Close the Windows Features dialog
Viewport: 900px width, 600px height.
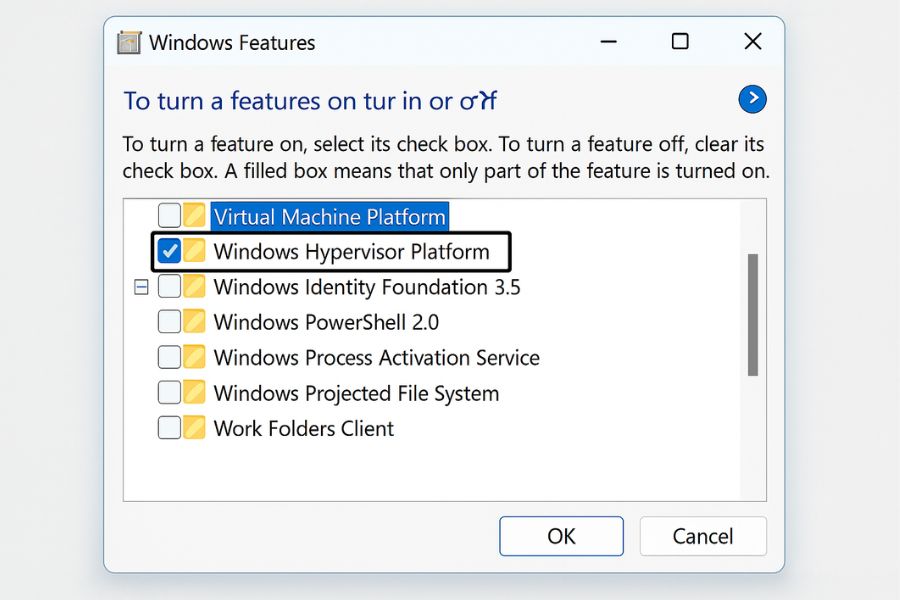752,42
